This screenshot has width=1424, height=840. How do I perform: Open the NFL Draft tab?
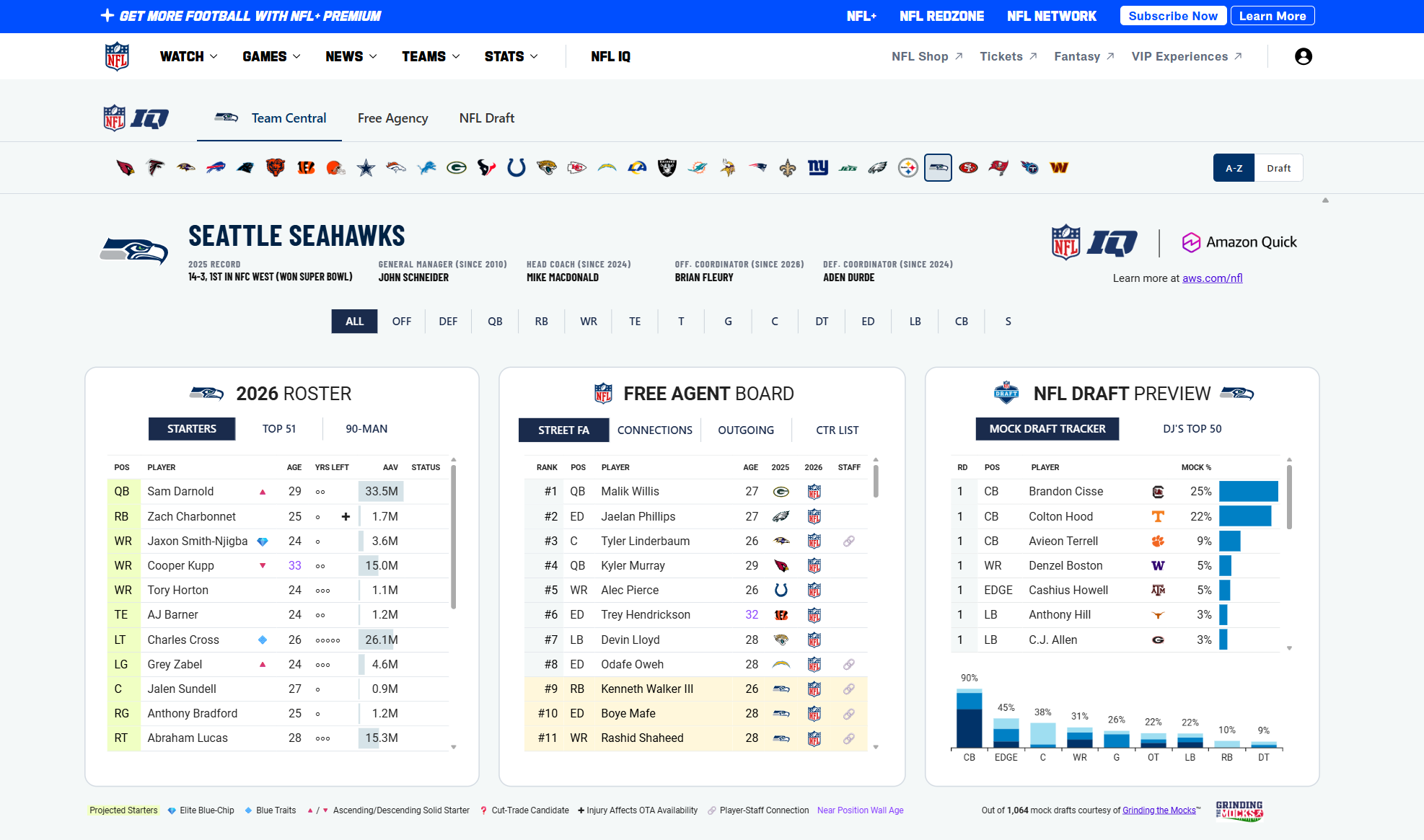tap(486, 118)
